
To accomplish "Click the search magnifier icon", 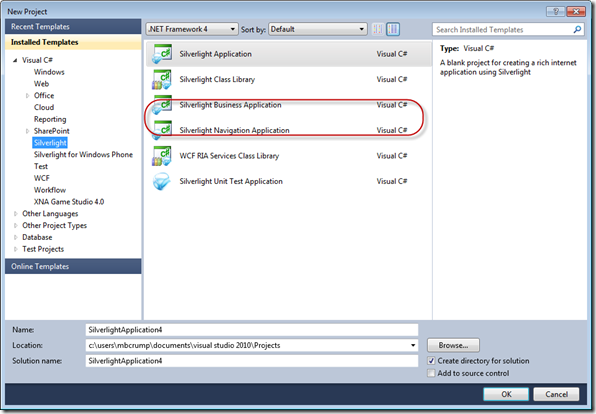I will 577,29.
